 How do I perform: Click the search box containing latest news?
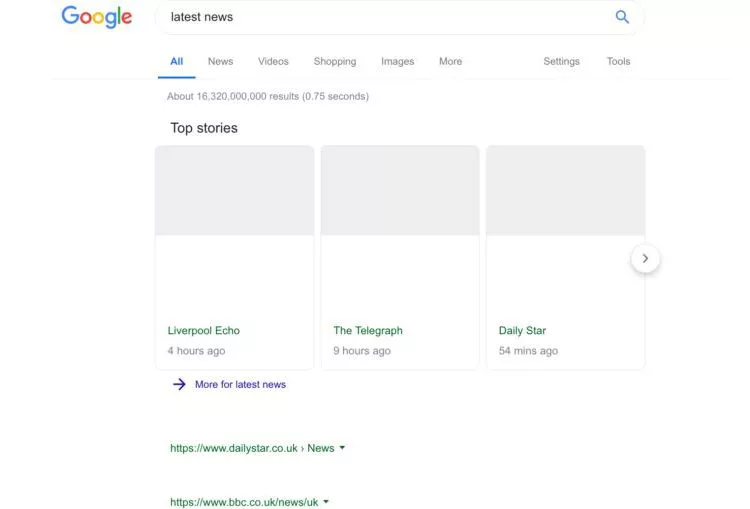380,17
